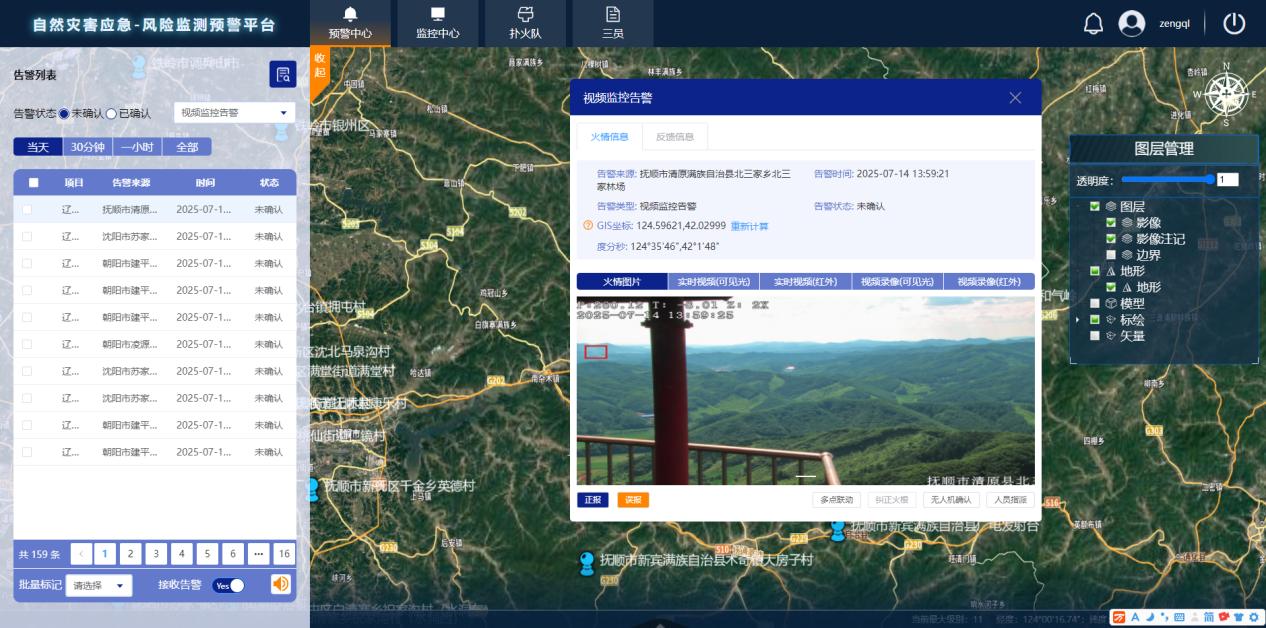Click the compass rose on map
This screenshot has width=1266, height=628.
(x=1227, y=96)
